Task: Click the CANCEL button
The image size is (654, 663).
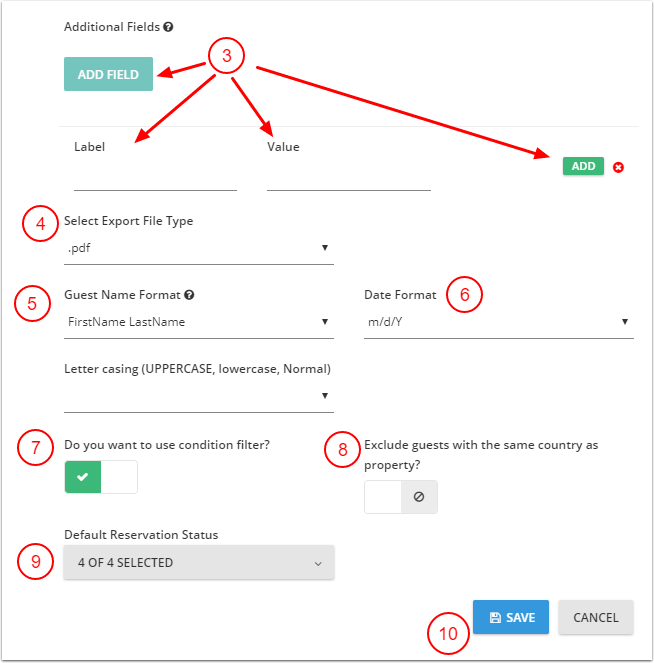Action: click(596, 618)
